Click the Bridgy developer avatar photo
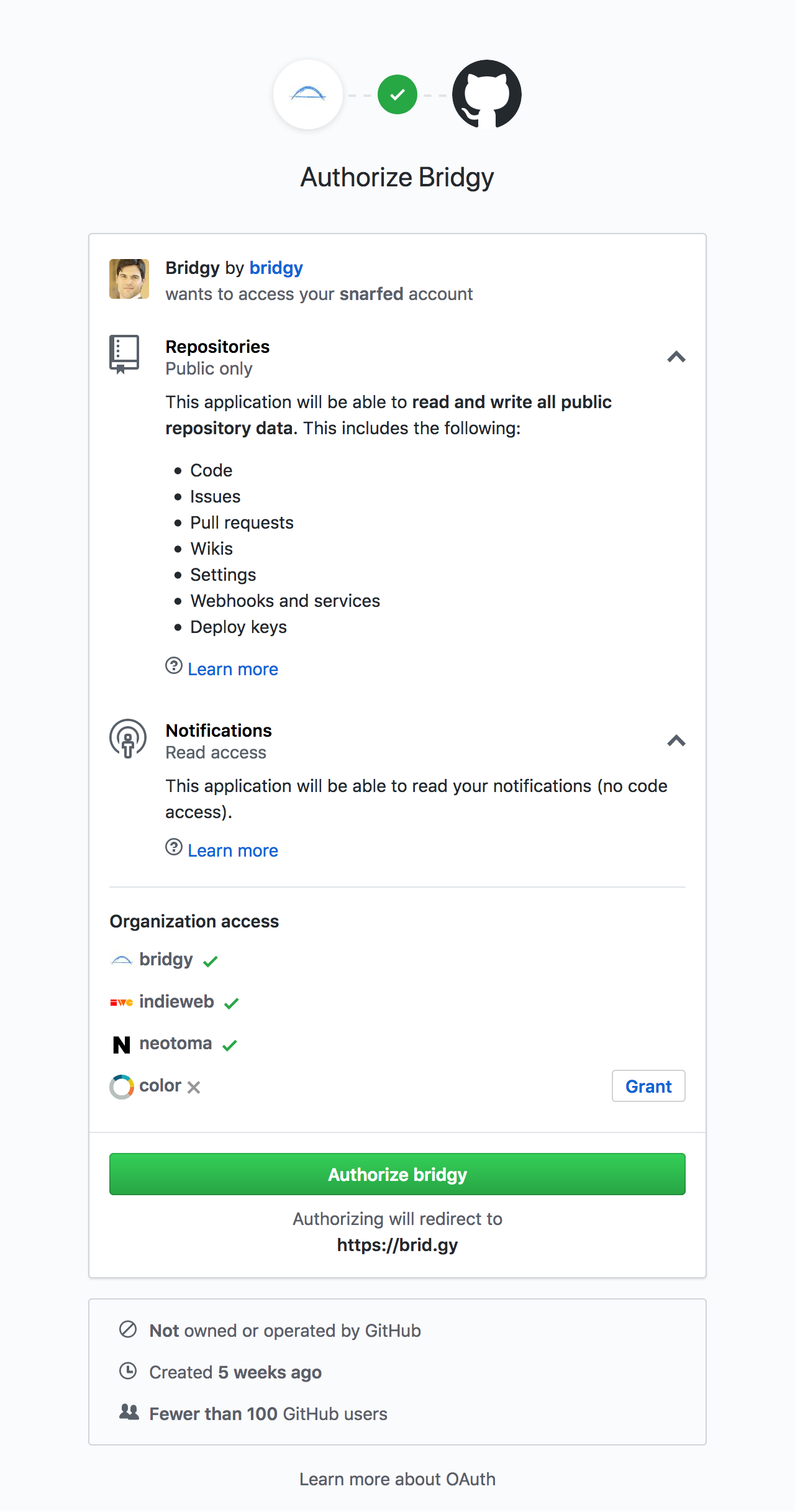This screenshot has width=795, height=1512. [x=129, y=279]
